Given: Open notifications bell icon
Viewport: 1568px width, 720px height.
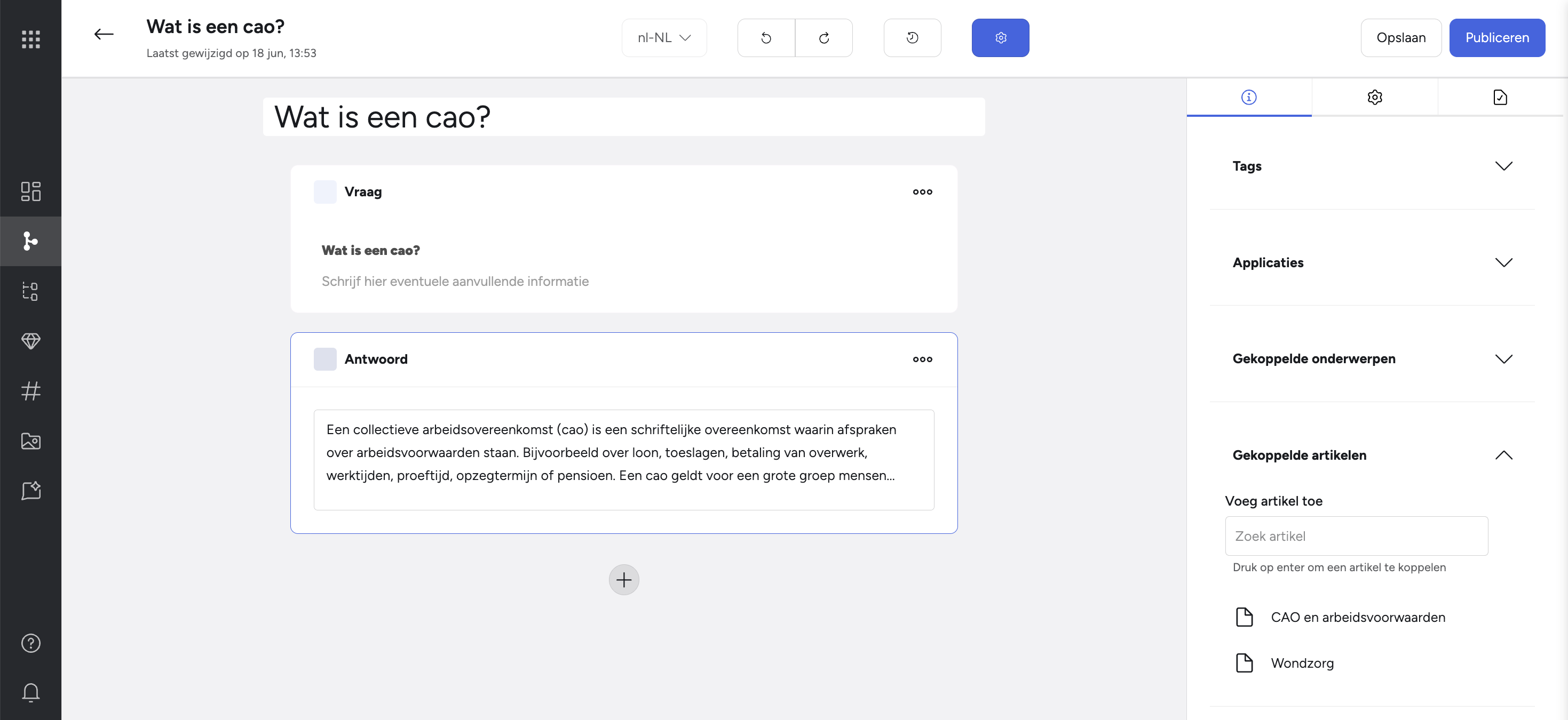Looking at the screenshot, I should [30, 693].
